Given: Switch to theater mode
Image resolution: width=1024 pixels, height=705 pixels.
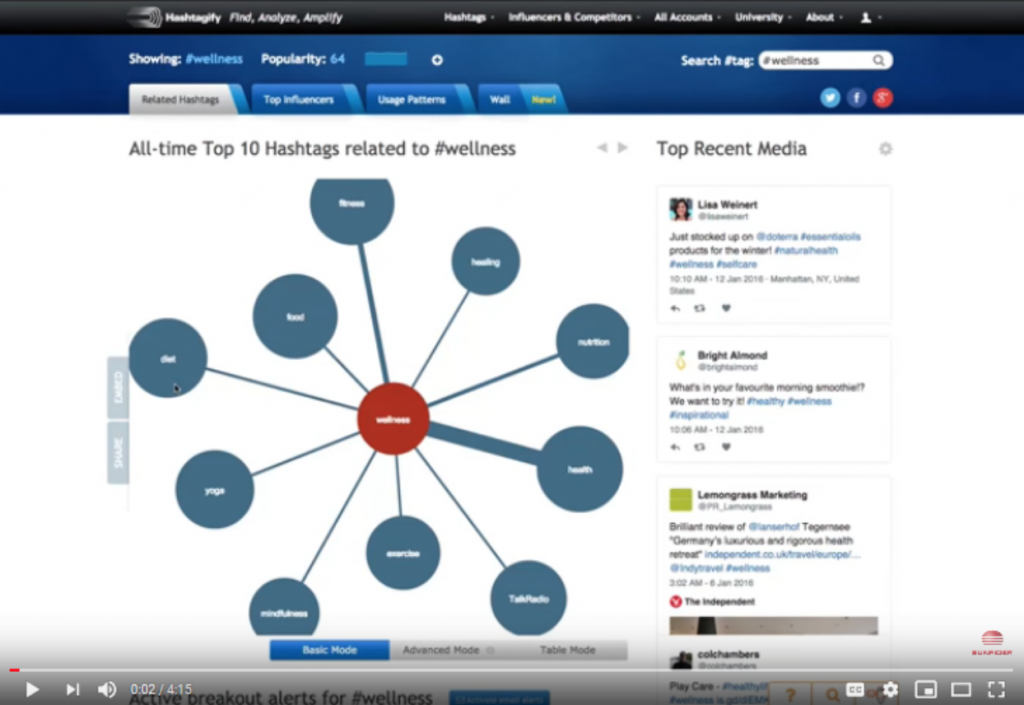Looking at the screenshot, I should tap(961, 689).
